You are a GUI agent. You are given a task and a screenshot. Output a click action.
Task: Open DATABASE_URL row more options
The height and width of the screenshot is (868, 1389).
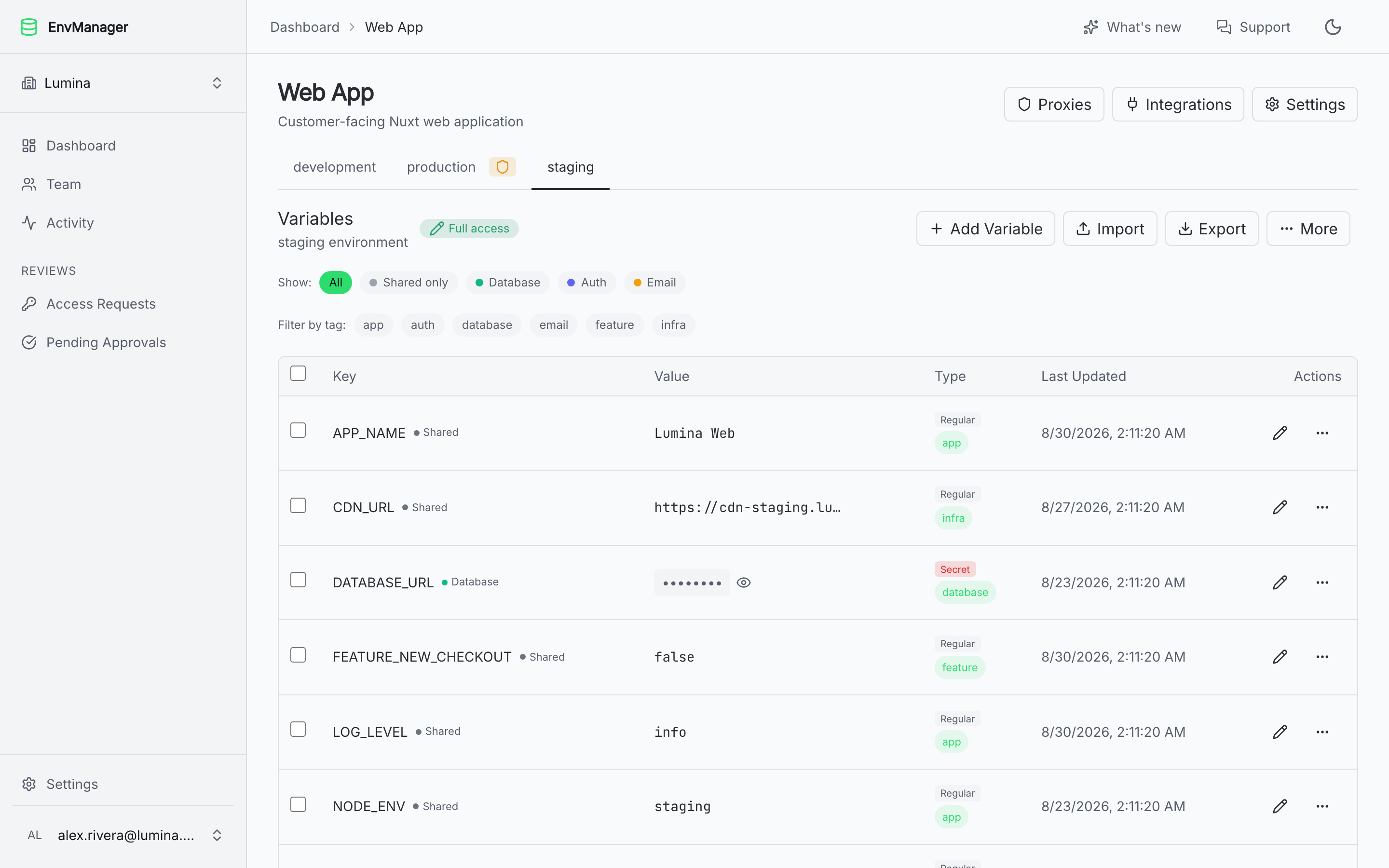click(1322, 583)
